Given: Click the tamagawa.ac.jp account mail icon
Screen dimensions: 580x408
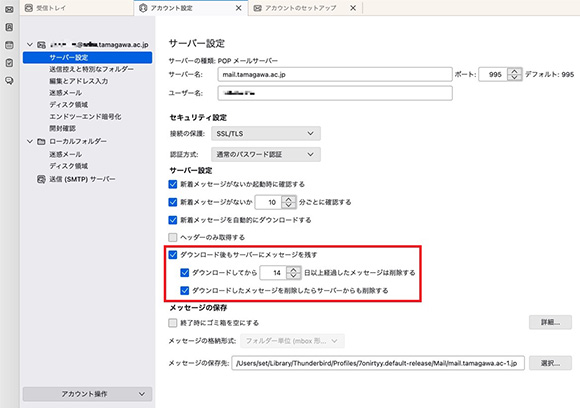Looking at the screenshot, I should coord(41,45).
